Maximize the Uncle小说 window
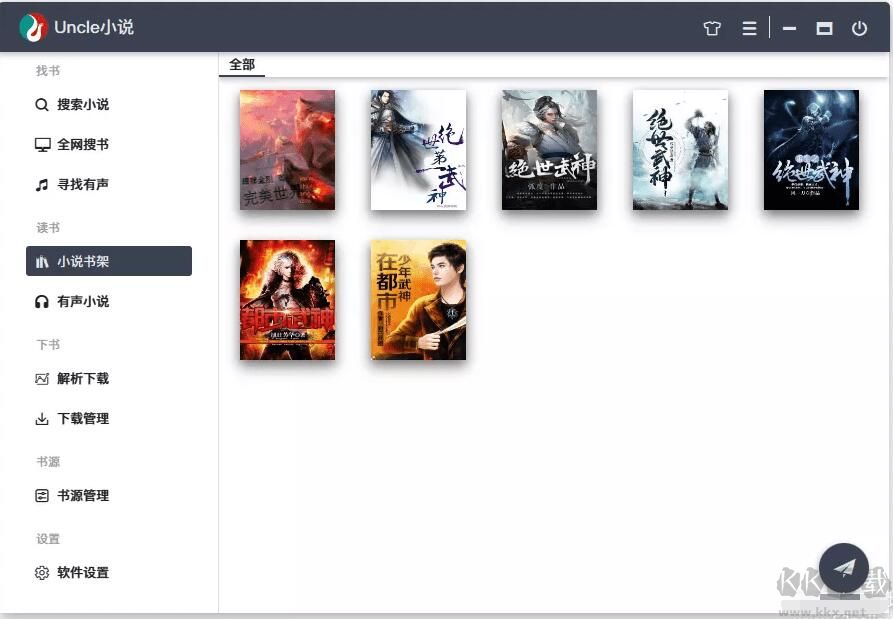893x619 pixels. click(x=824, y=28)
